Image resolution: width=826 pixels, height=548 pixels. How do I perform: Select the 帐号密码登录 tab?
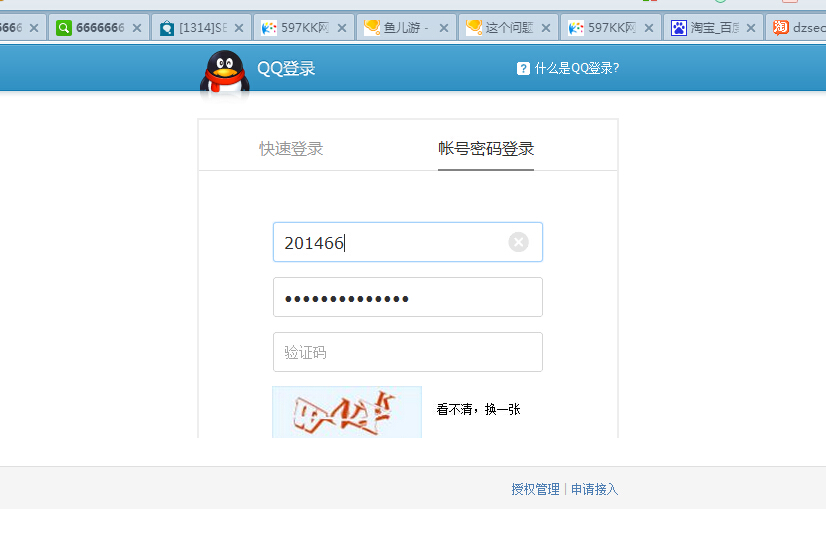click(x=486, y=149)
